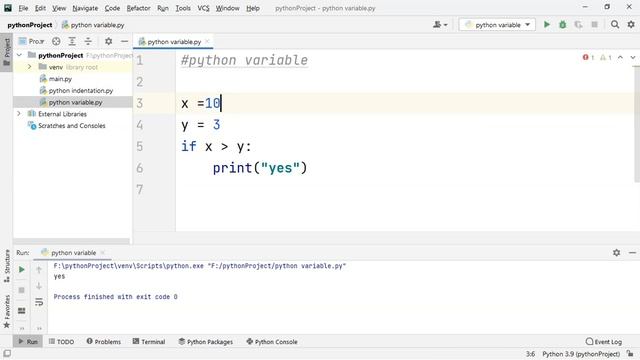The height and width of the screenshot is (360, 640).
Task: Click the 3:6 line column indicator
Action: pos(530,354)
